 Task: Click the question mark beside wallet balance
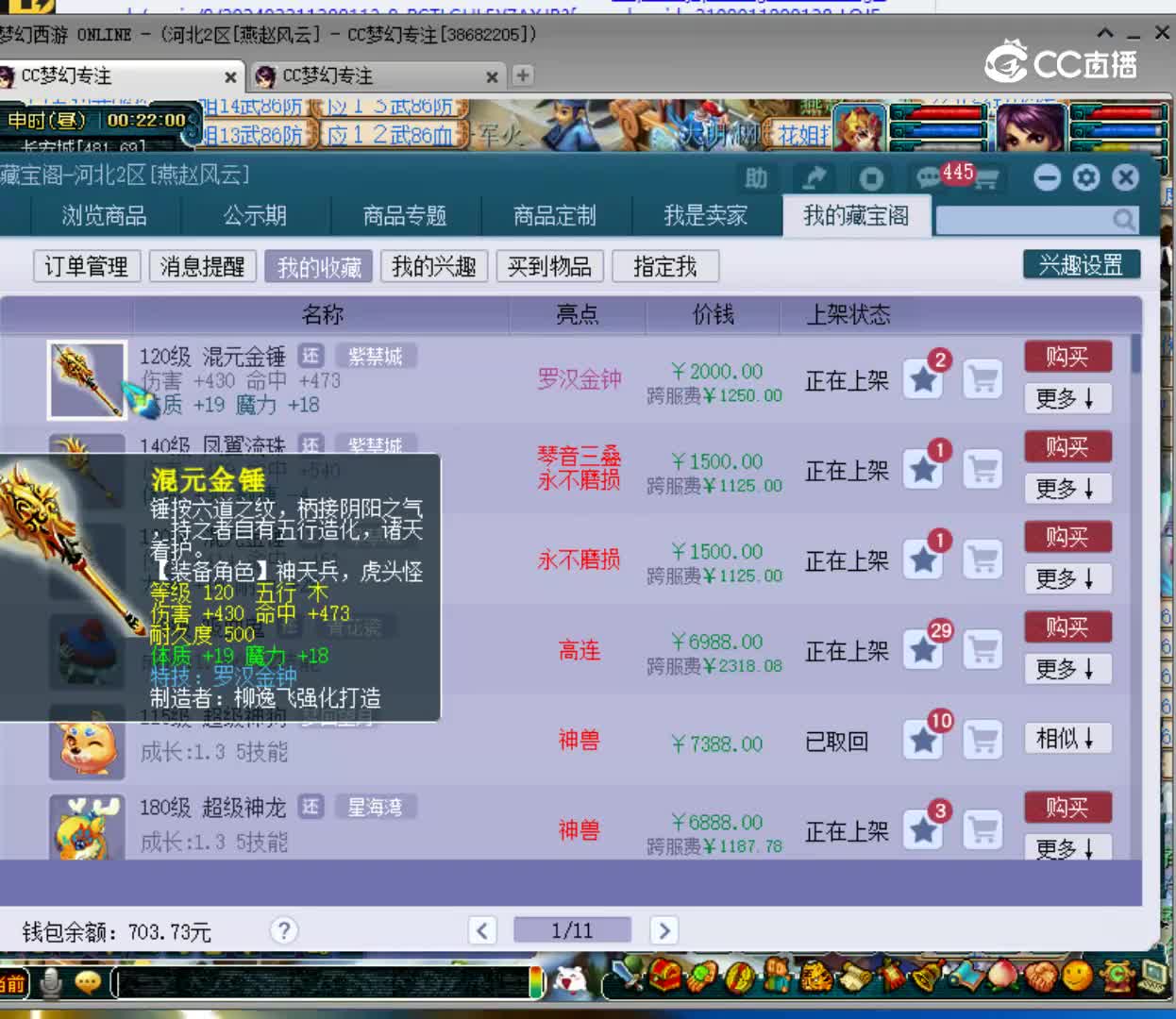283,930
